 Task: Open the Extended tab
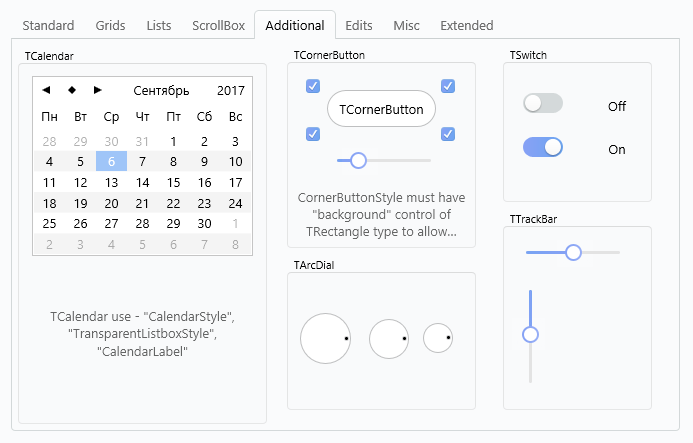pos(467,26)
